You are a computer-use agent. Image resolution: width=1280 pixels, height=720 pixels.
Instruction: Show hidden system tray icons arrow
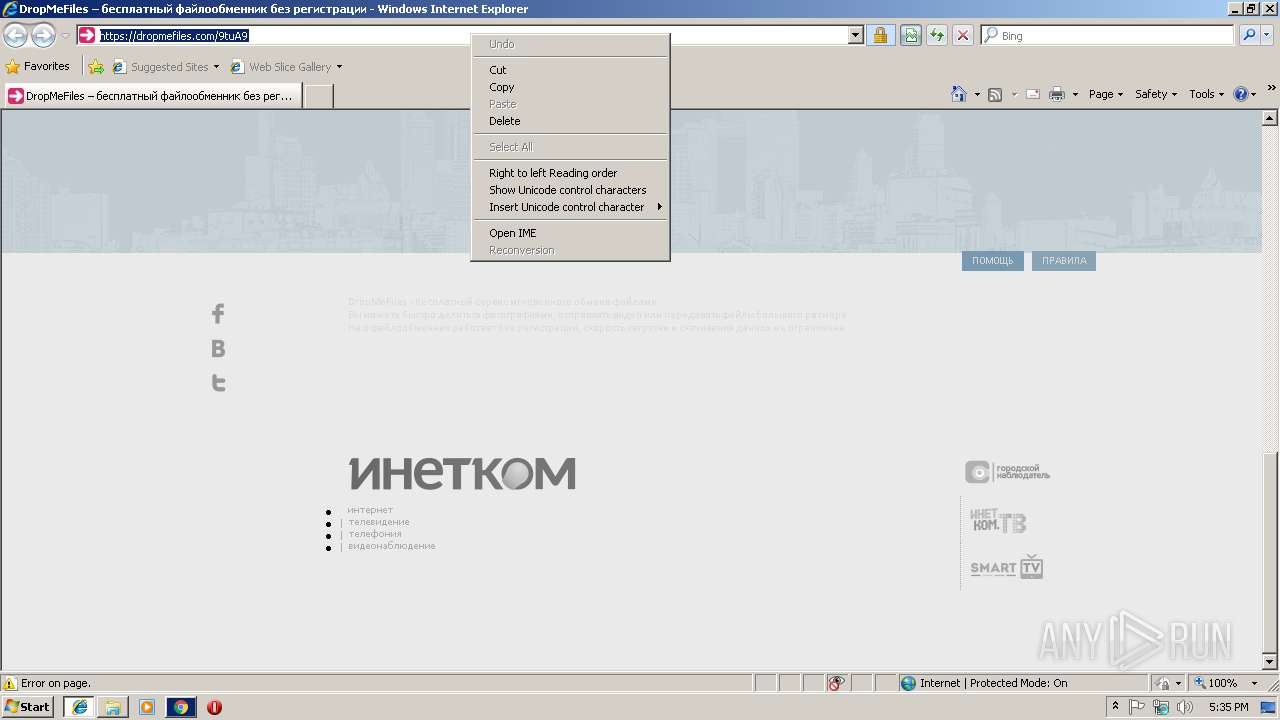(x=1116, y=707)
